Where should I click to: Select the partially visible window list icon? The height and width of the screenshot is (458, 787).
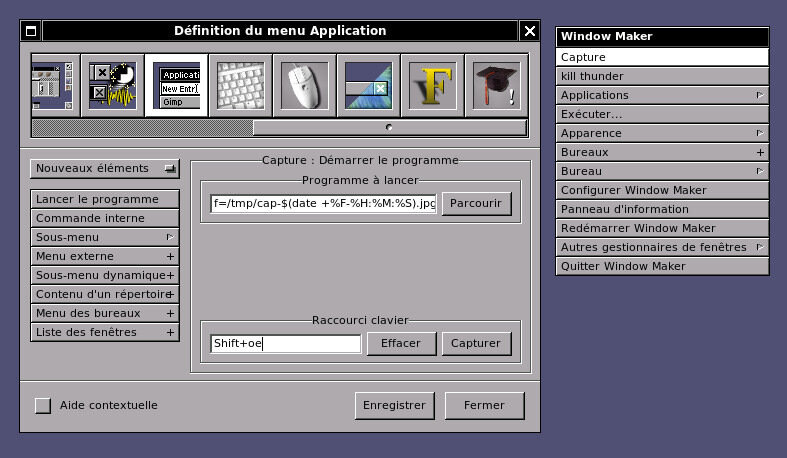54,85
